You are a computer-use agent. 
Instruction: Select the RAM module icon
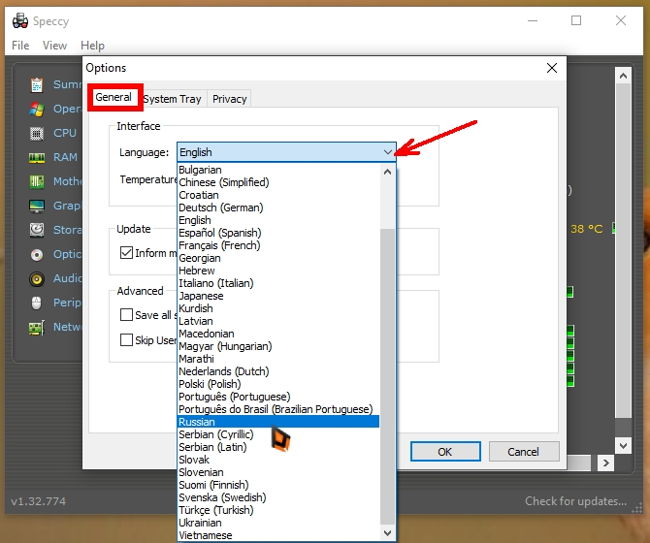click(36, 158)
